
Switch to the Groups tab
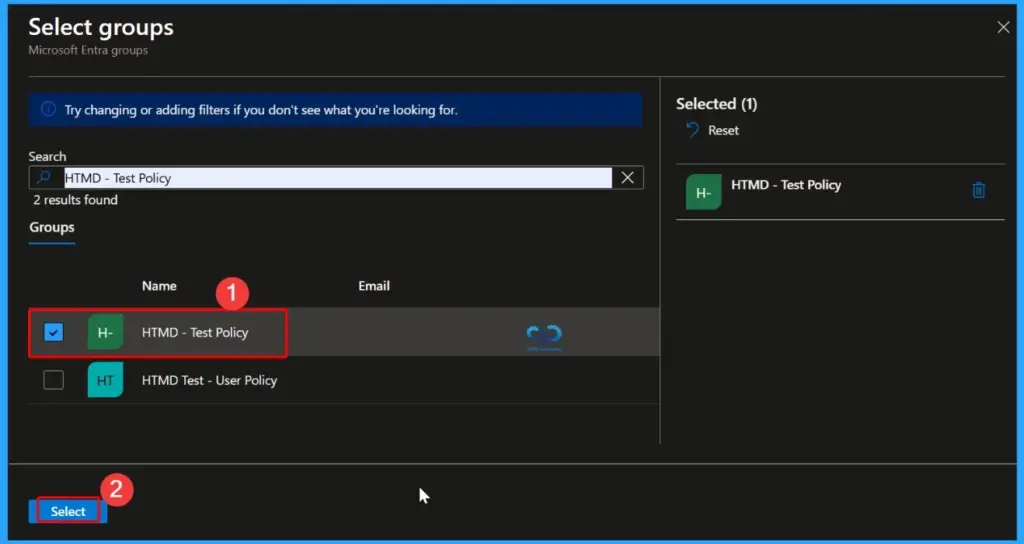(52, 227)
